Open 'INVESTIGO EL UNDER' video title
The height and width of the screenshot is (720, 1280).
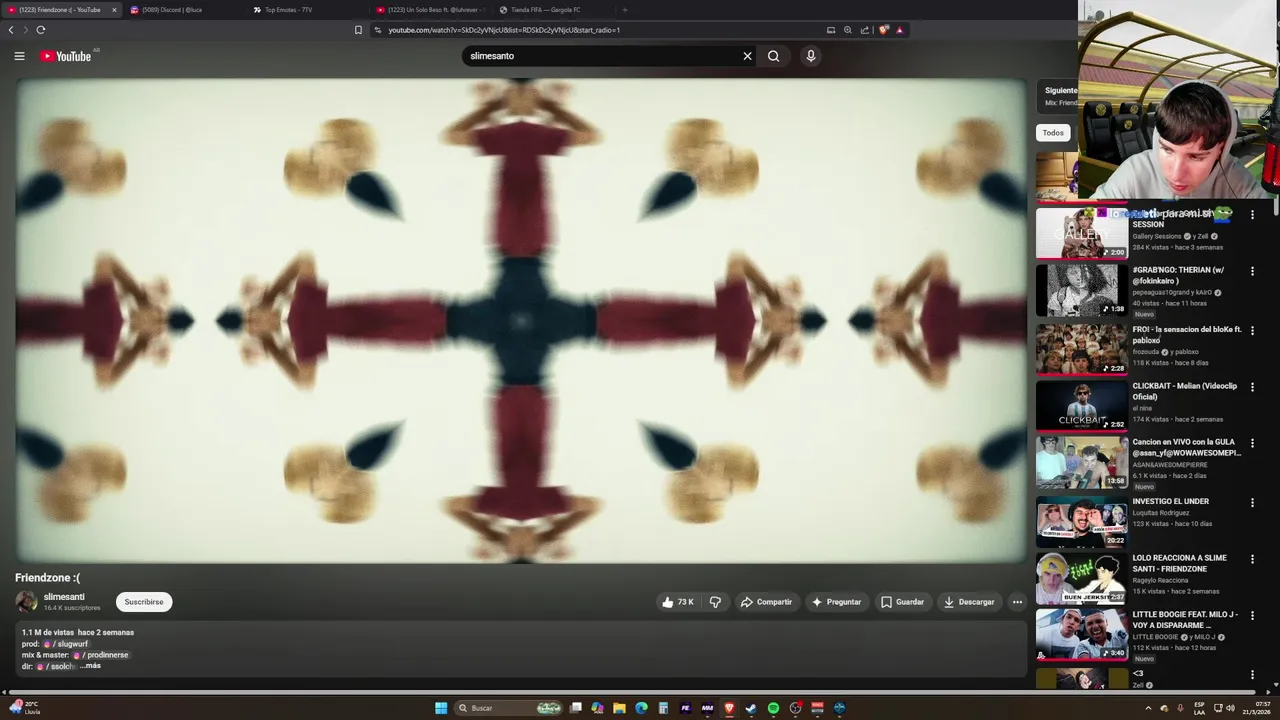1171,502
